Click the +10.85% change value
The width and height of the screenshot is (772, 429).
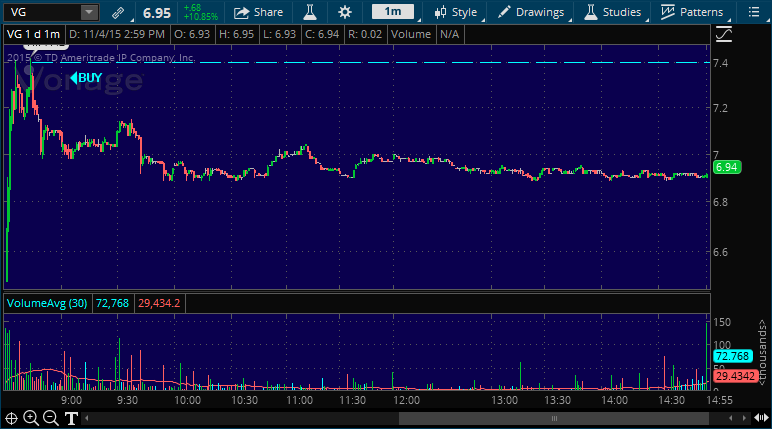click(200, 17)
